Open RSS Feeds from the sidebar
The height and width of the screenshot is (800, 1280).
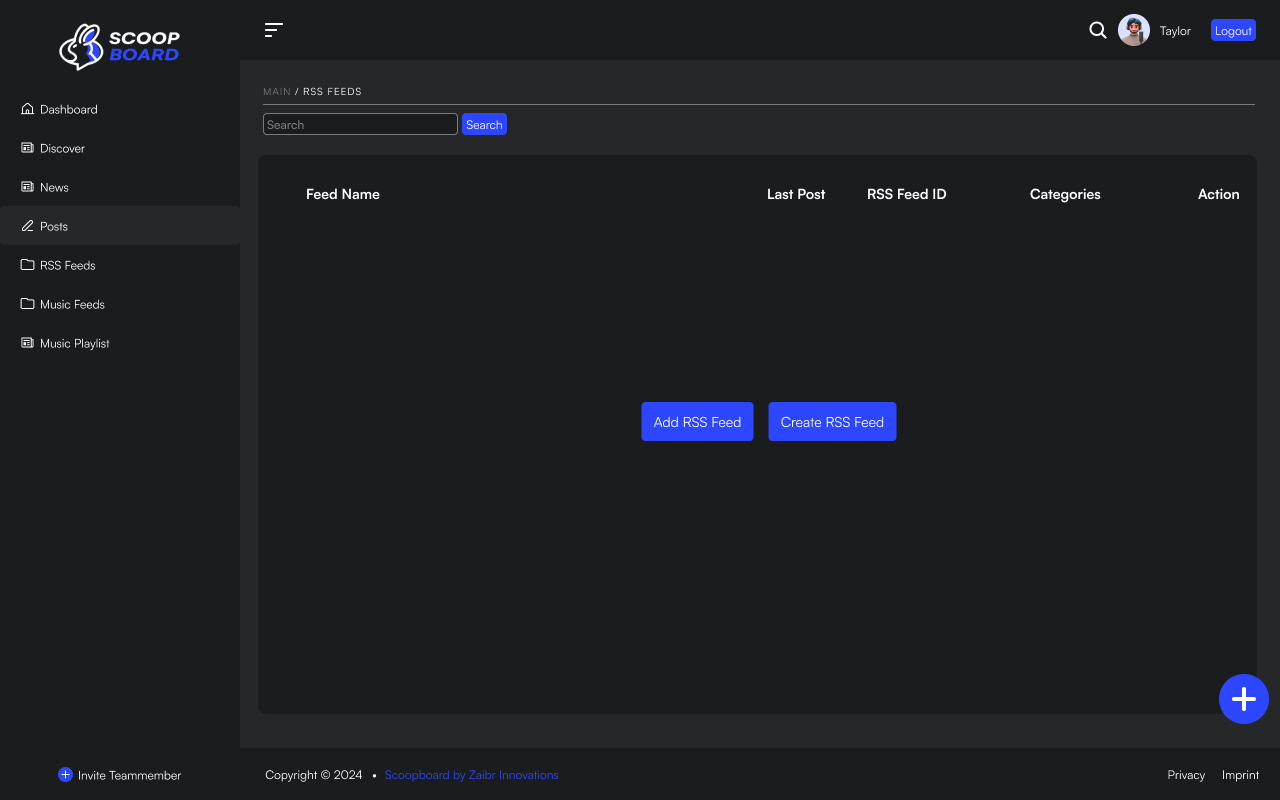pos(67,265)
